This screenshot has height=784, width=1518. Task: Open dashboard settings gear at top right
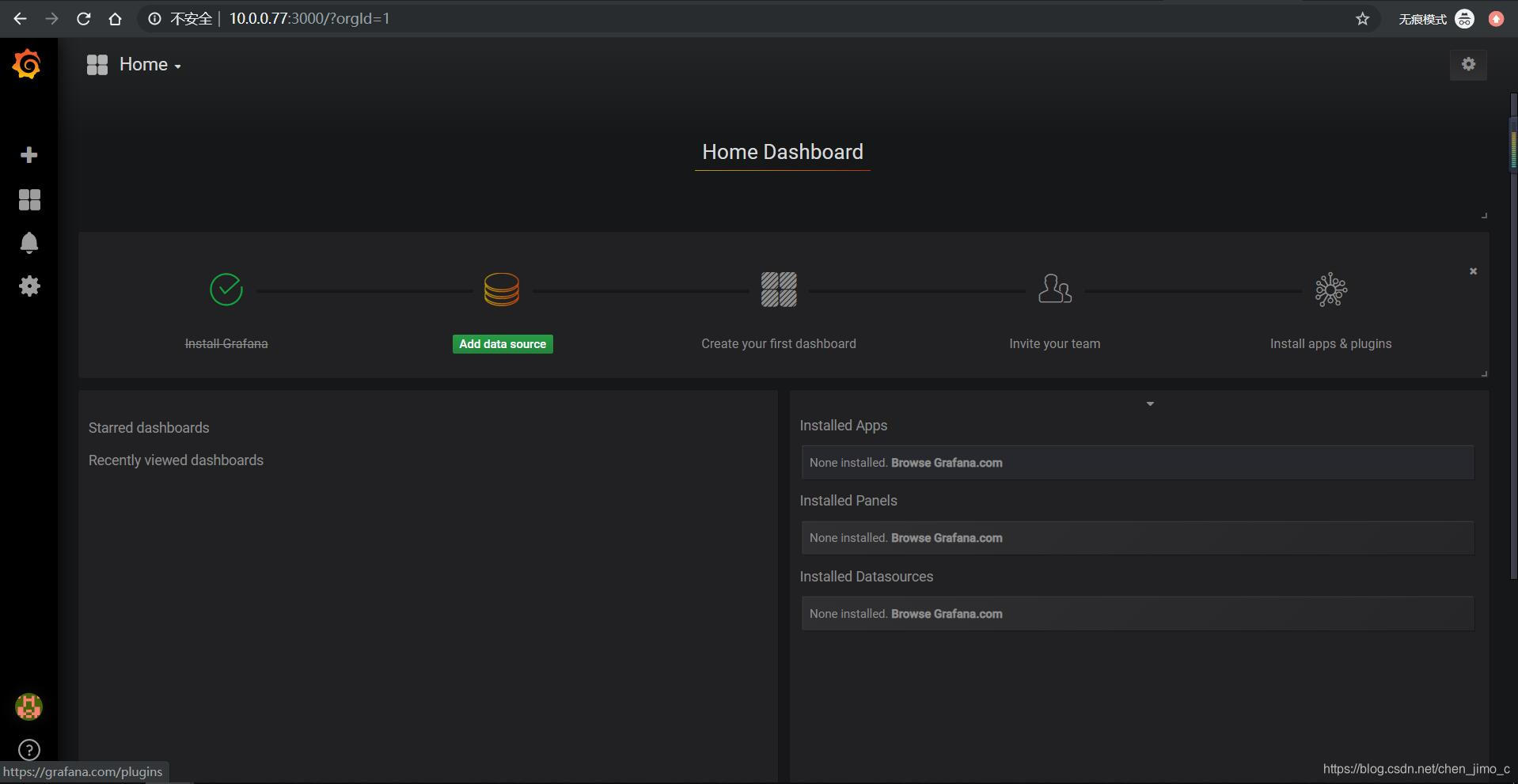coord(1468,64)
